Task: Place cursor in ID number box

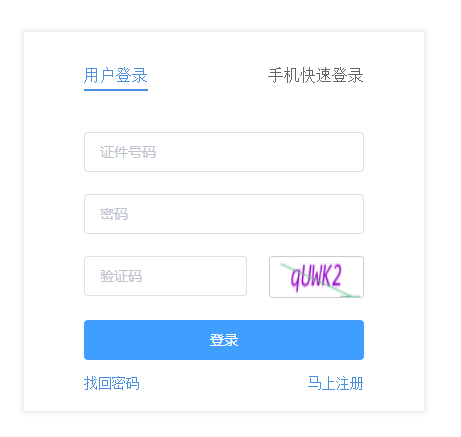Action: click(224, 152)
